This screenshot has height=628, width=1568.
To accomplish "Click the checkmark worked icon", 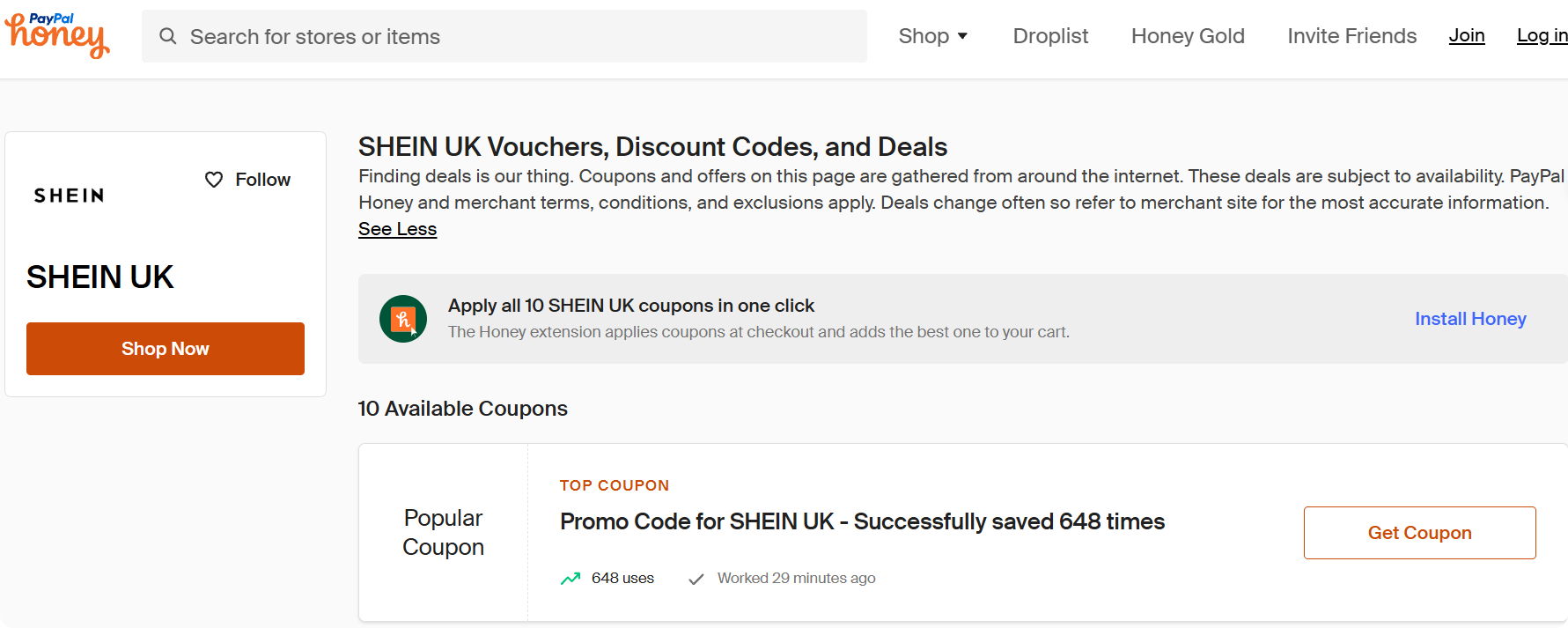I will click(696, 579).
